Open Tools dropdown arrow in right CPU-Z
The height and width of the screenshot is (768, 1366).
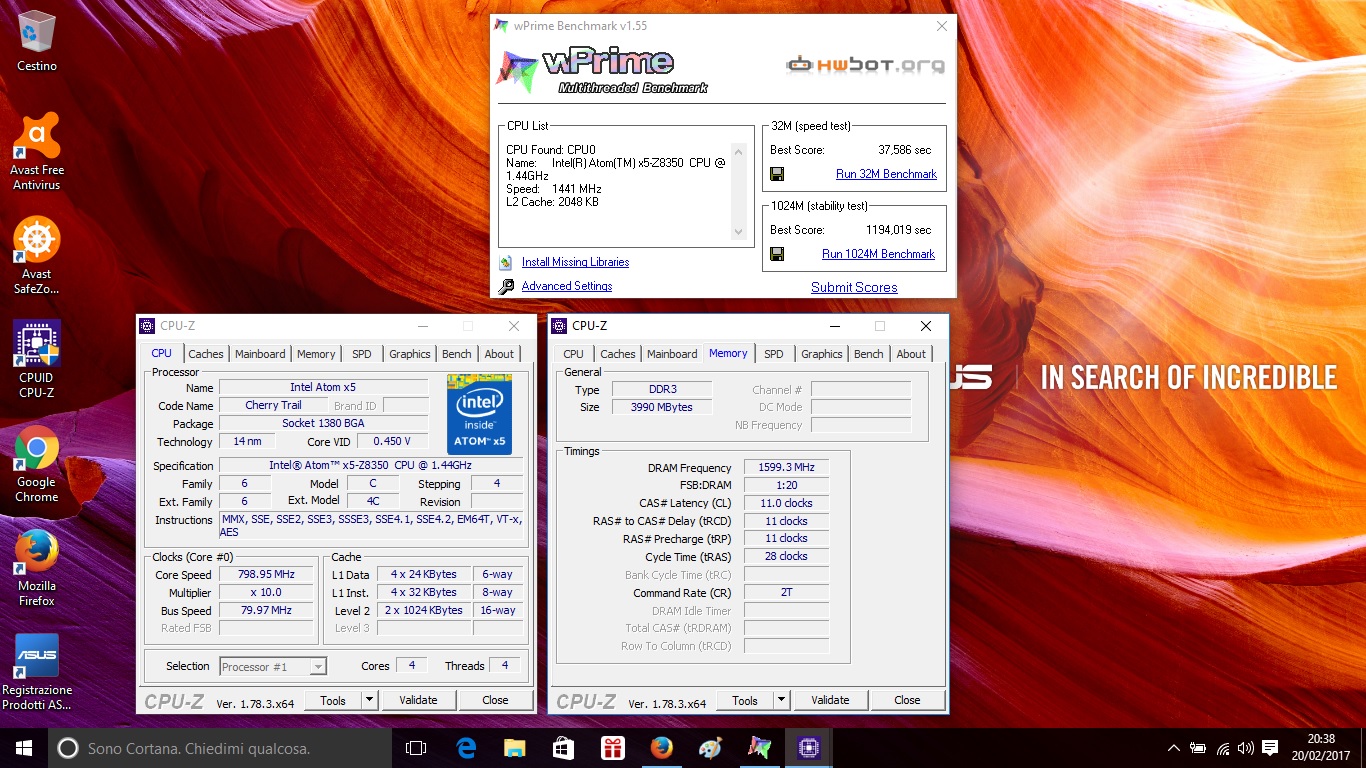(x=781, y=700)
